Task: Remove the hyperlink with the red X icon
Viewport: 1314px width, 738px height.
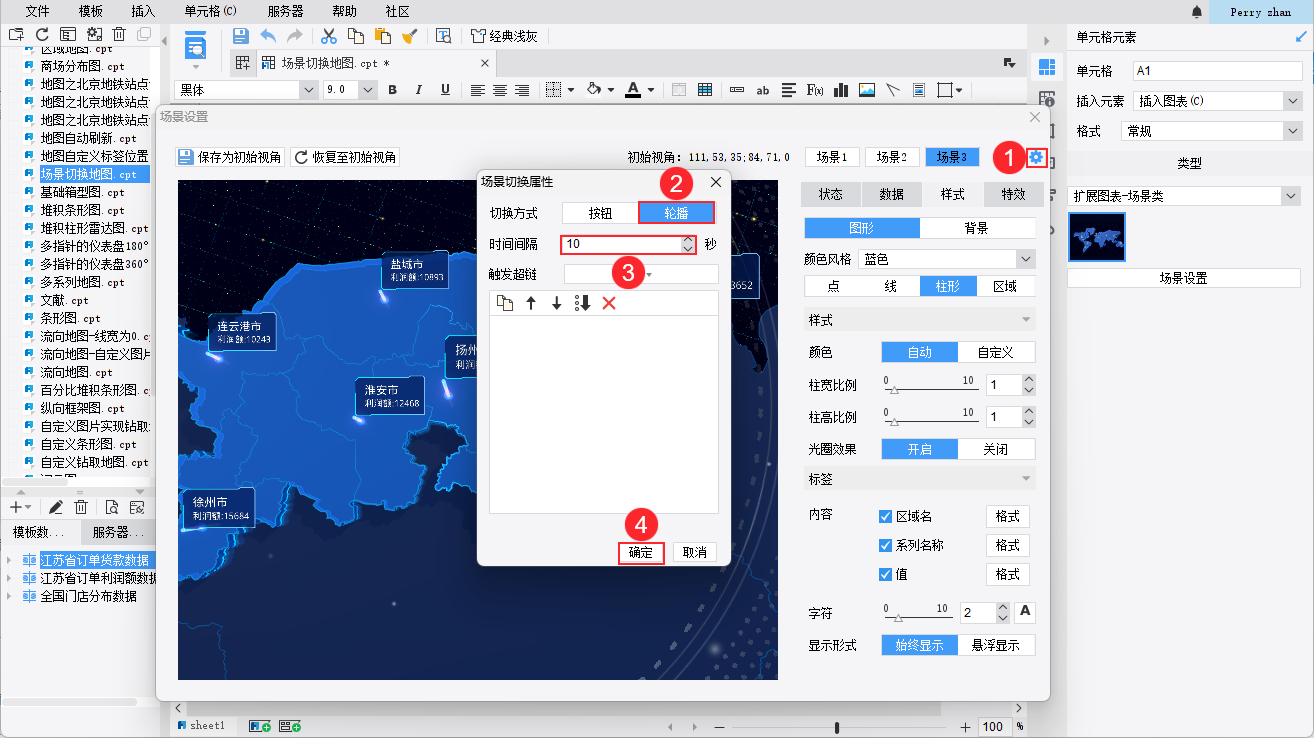Action: tap(609, 303)
